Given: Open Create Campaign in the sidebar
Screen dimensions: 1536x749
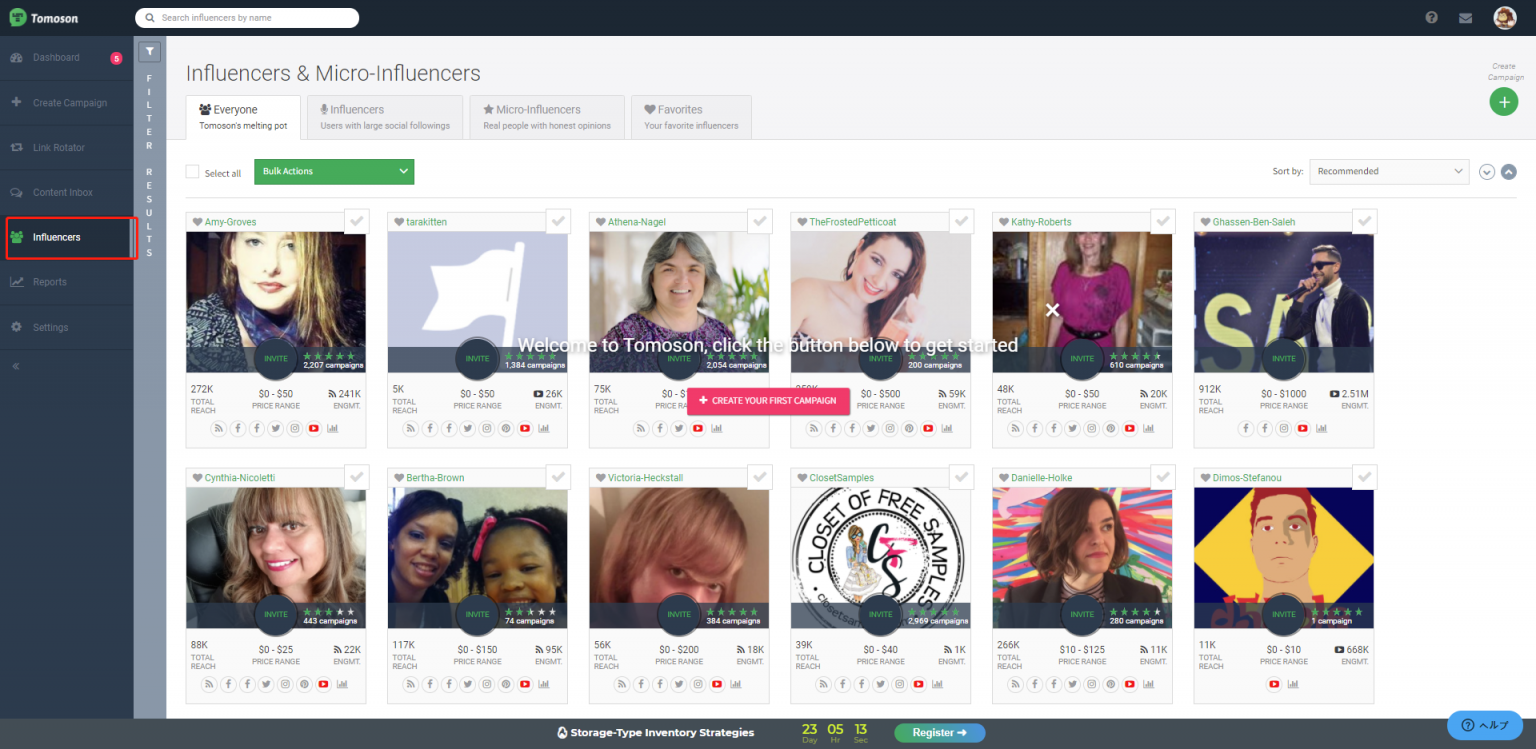Looking at the screenshot, I should (66, 103).
